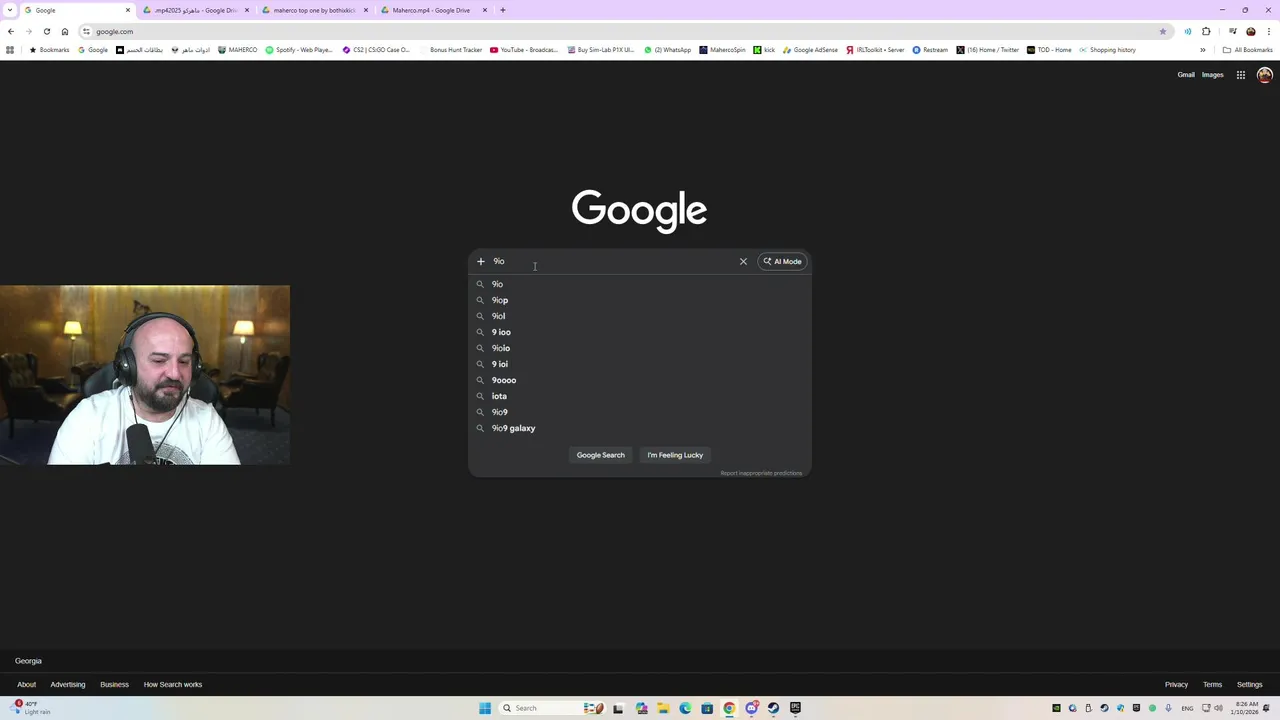Open the All Bookmarks folder
The width and height of the screenshot is (1280, 720).
(x=1247, y=50)
